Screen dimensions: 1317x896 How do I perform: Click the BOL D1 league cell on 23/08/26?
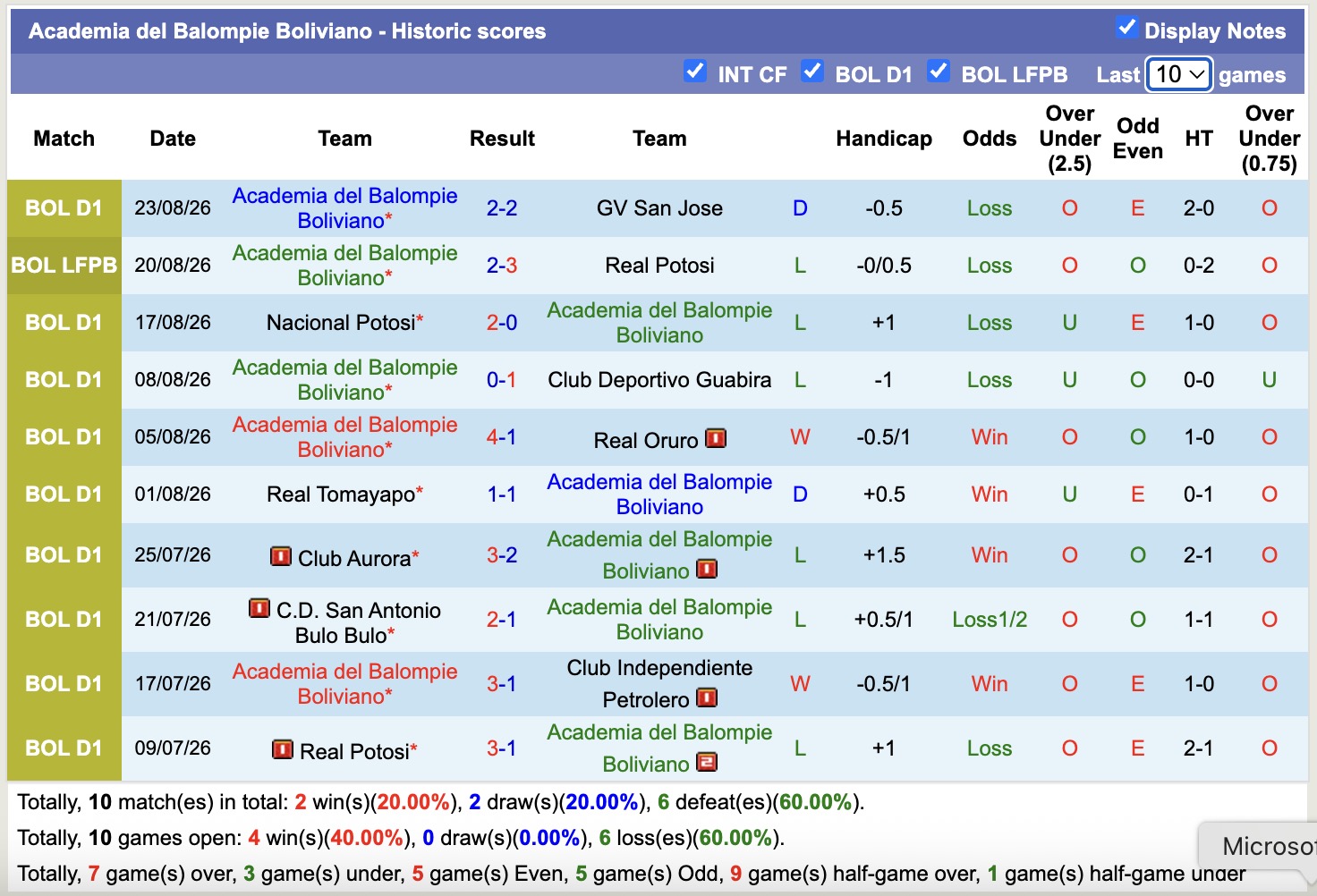(x=64, y=208)
